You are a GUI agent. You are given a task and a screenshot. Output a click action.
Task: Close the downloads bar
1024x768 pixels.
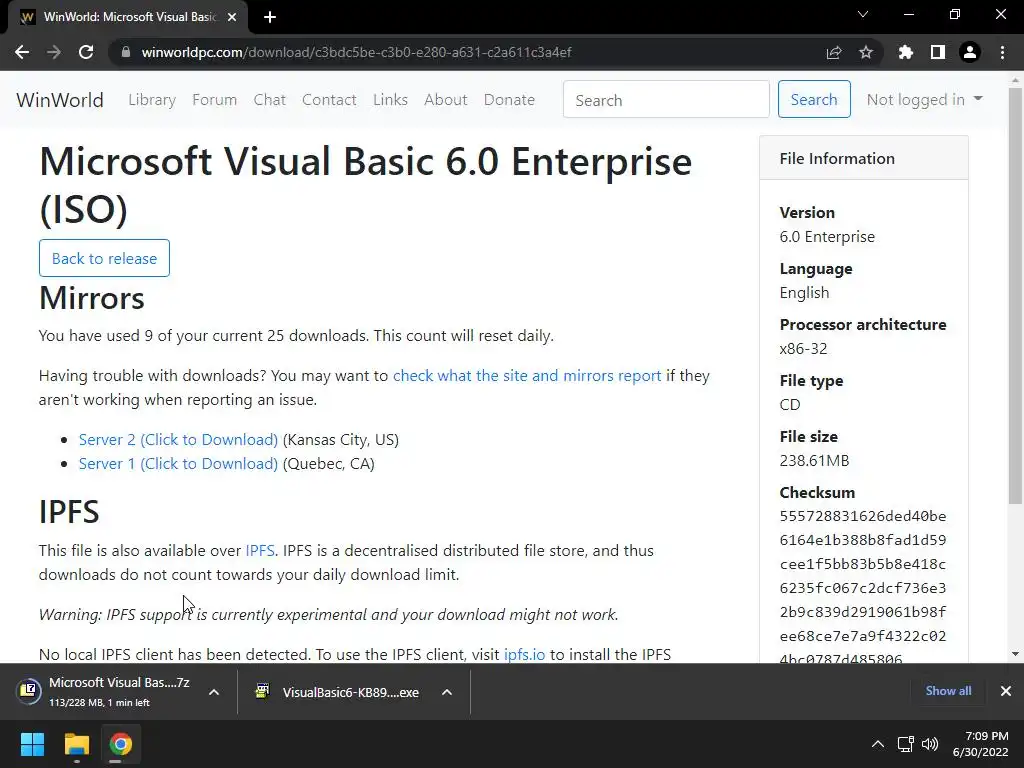tap(1006, 691)
